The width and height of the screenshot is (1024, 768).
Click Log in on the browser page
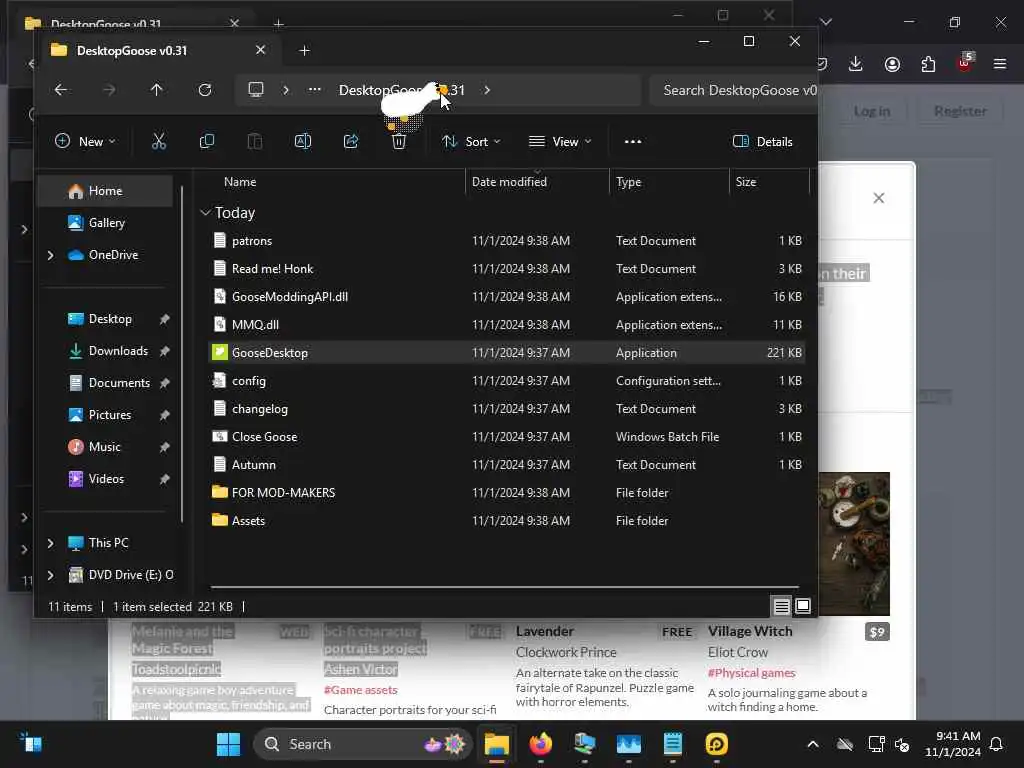pyautogui.click(x=871, y=111)
